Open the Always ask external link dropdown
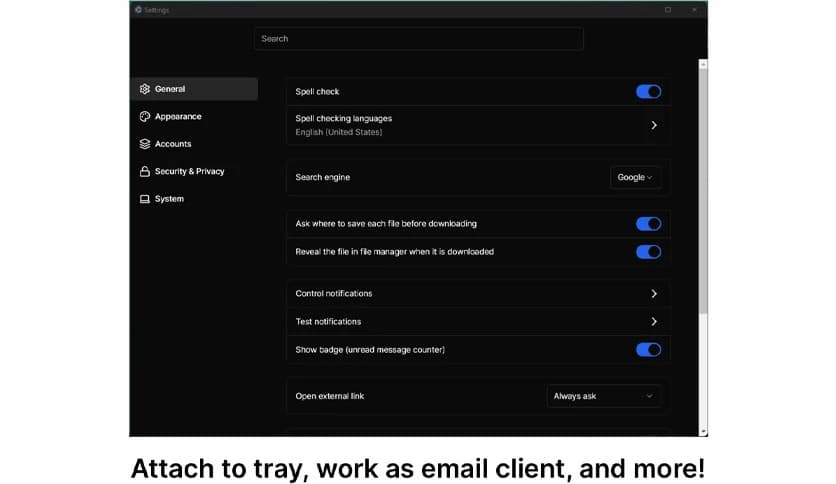Image resolution: width=836 pixels, height=484 pixels. (x=603, y=396)
